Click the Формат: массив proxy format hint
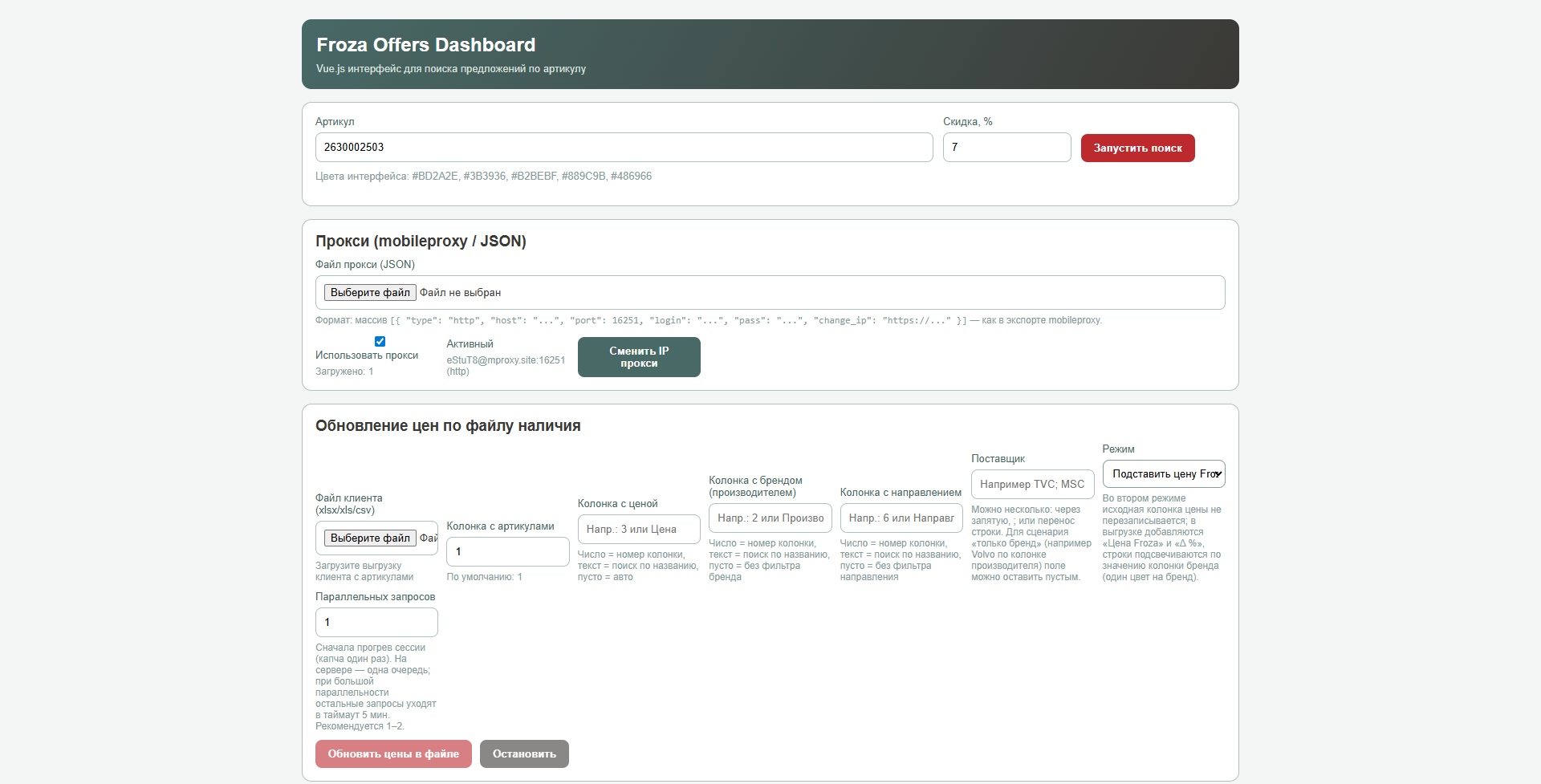Viewport: 1541px width, 784px height. [x=709, y=321]
